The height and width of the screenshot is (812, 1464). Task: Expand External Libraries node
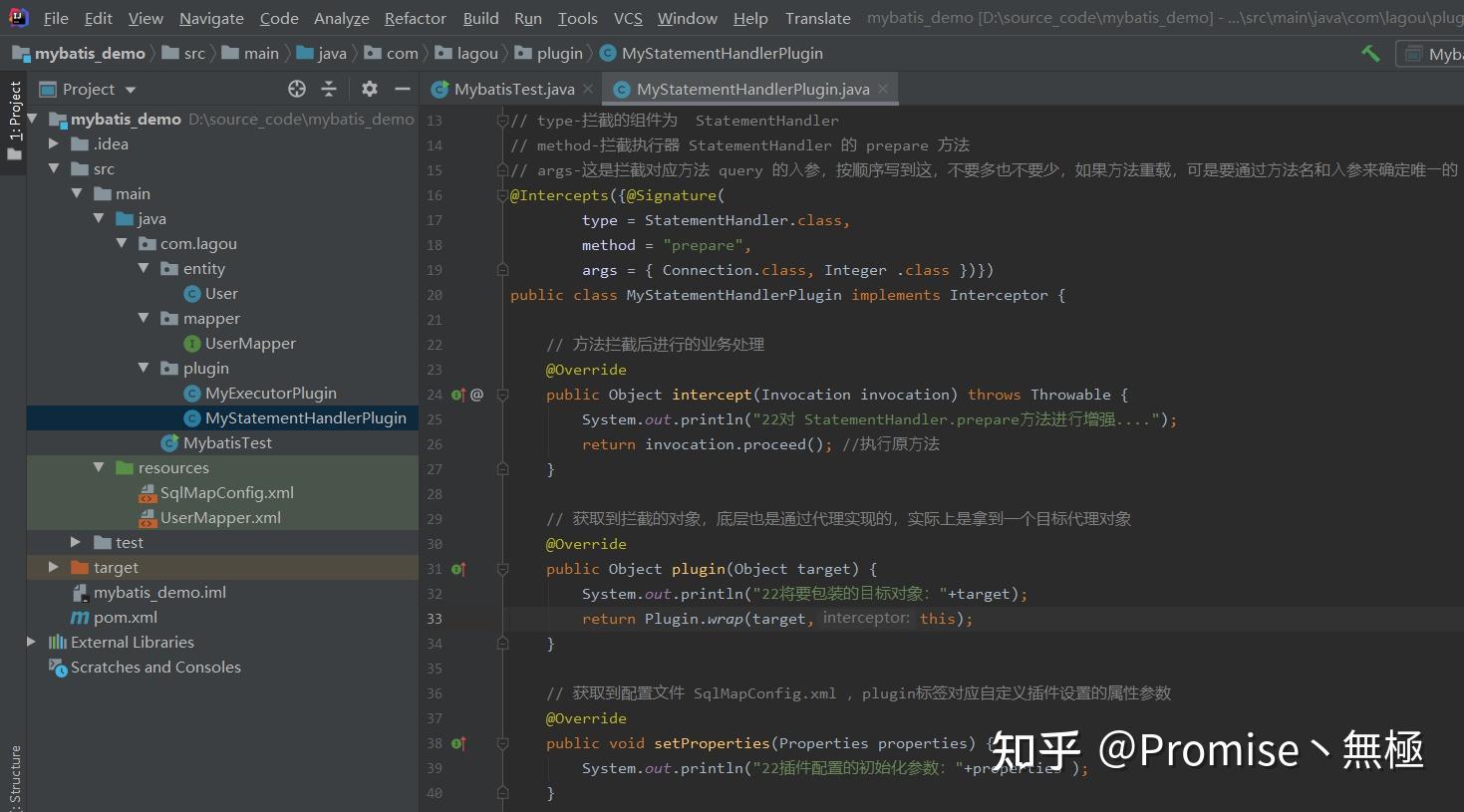coord(32,642)
